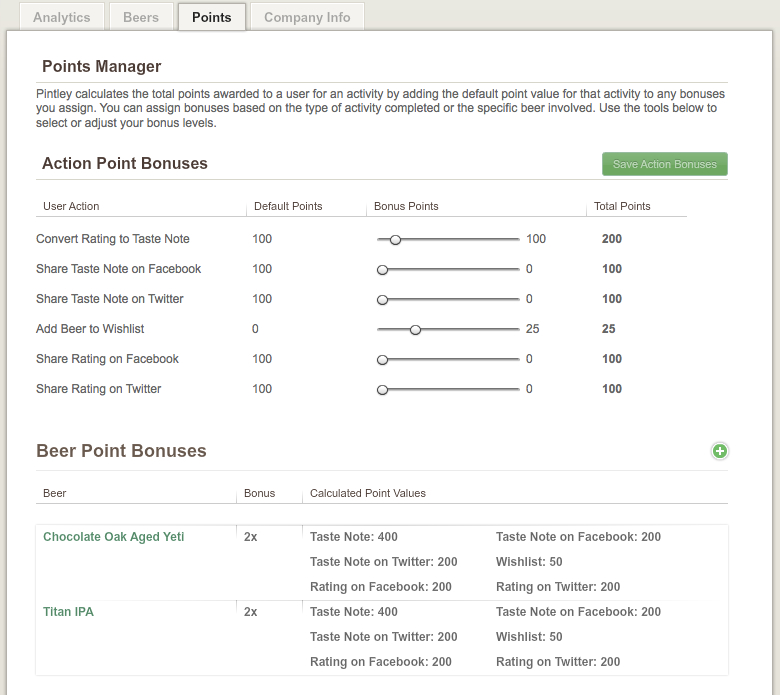Open the Titan IPA beer link
Screen dimensions: 780x695
68,611
